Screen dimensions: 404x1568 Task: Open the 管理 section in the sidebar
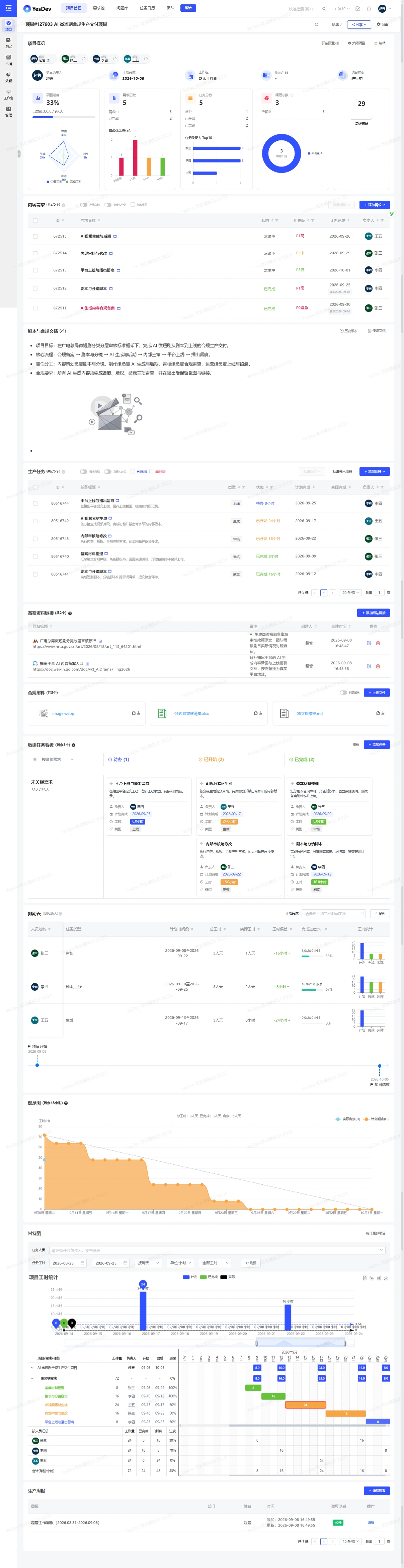pos(8,111)
